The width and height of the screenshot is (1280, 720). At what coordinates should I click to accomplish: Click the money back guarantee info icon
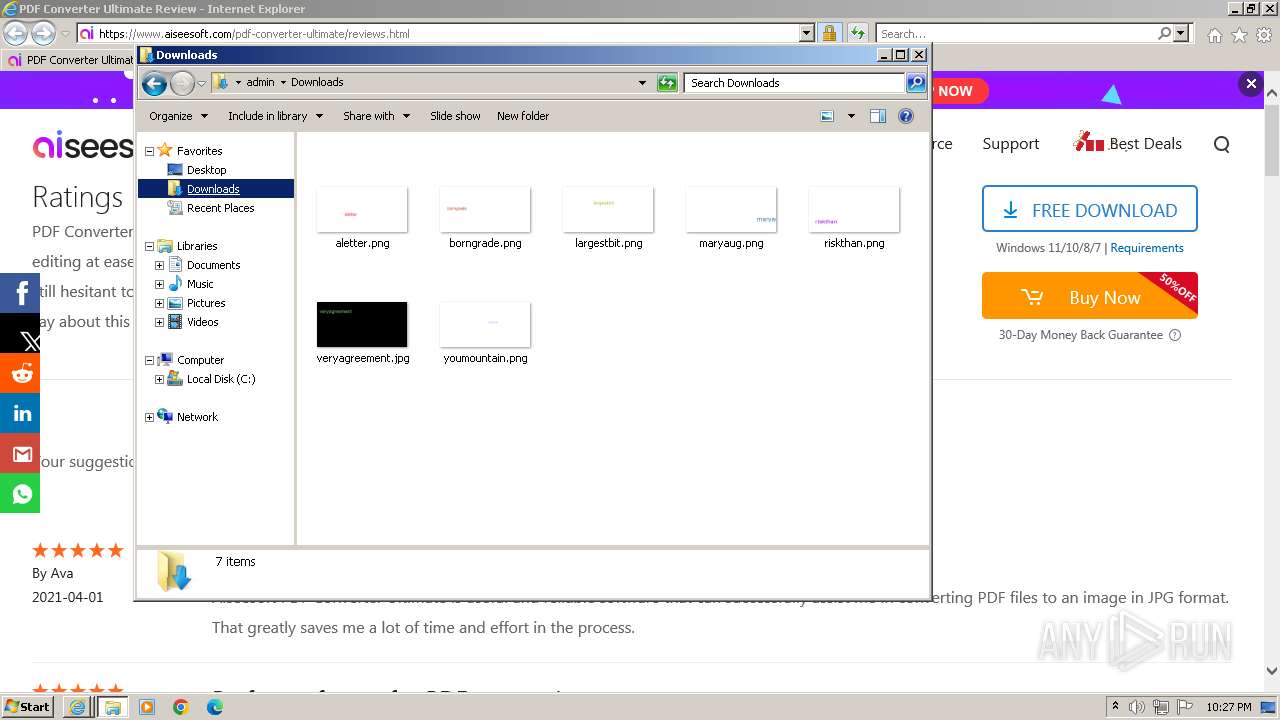(x=1175, y=335)
